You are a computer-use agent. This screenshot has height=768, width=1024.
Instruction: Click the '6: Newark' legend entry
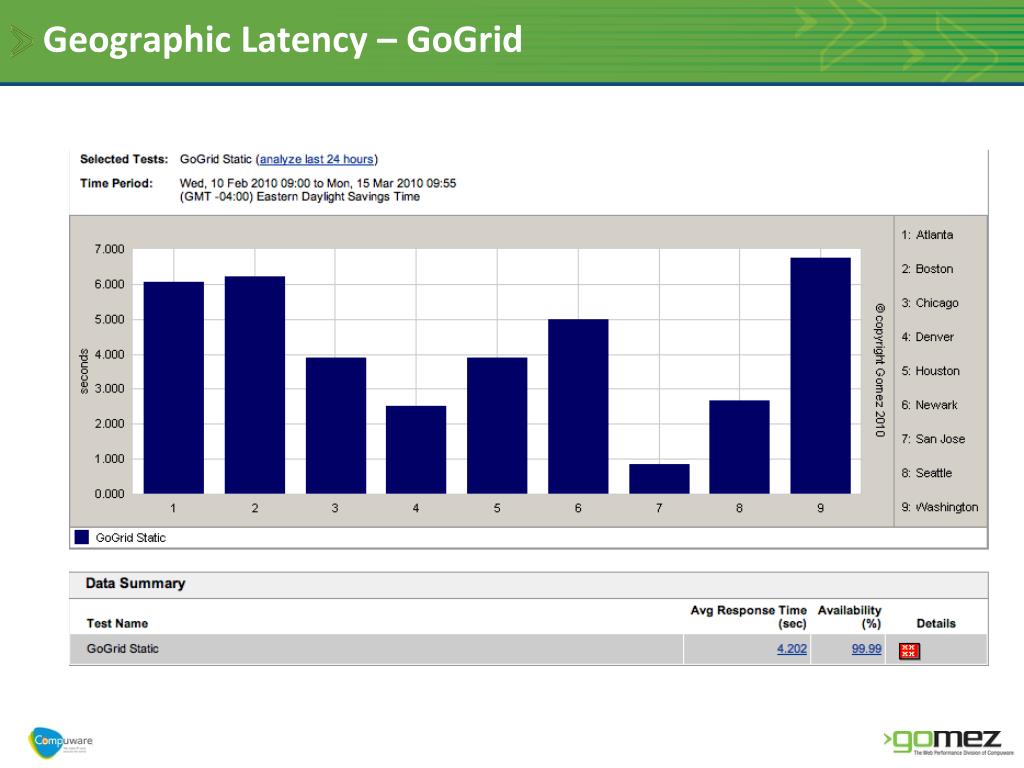click(929, 405)
